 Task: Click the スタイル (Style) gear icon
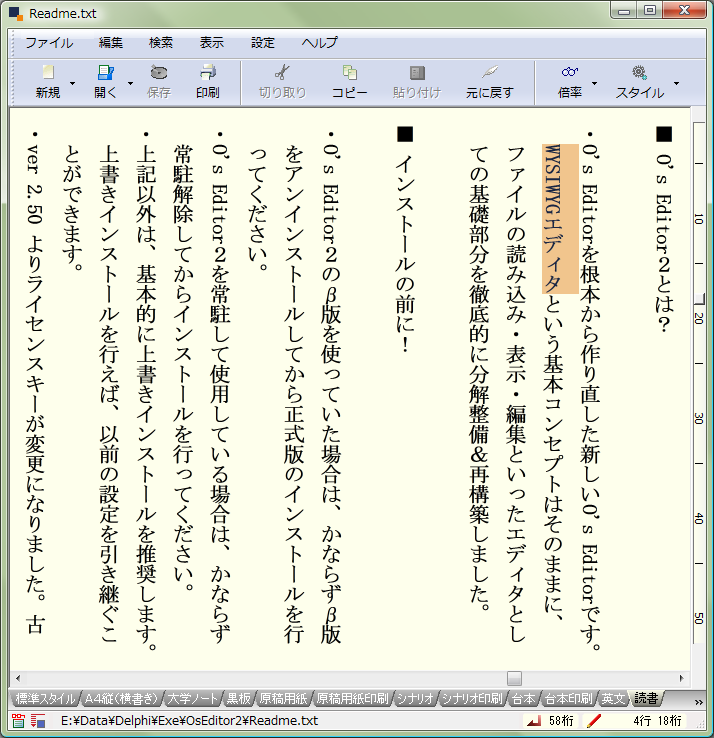tap(639, 72)
